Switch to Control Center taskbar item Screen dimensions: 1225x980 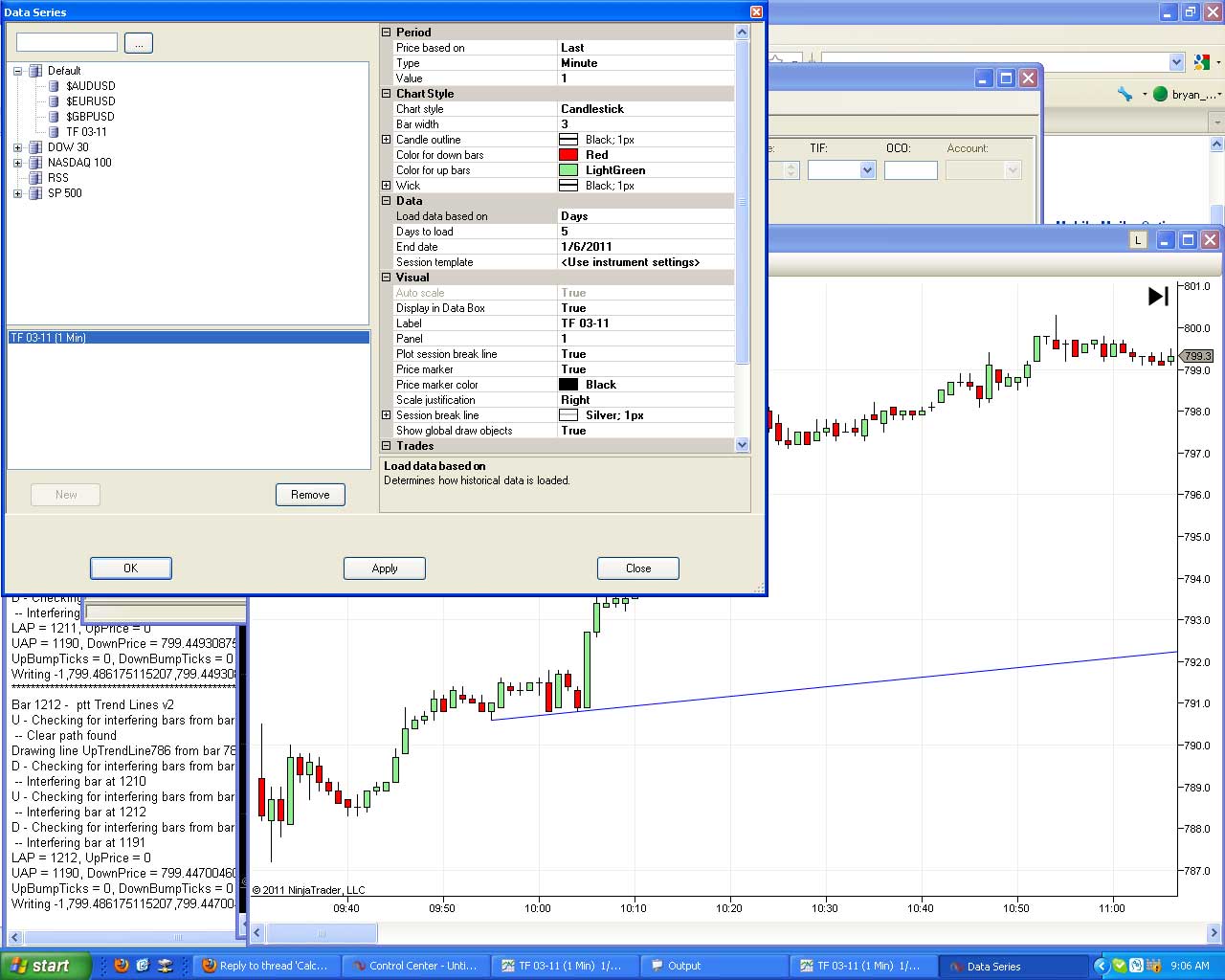click(414, 966)
